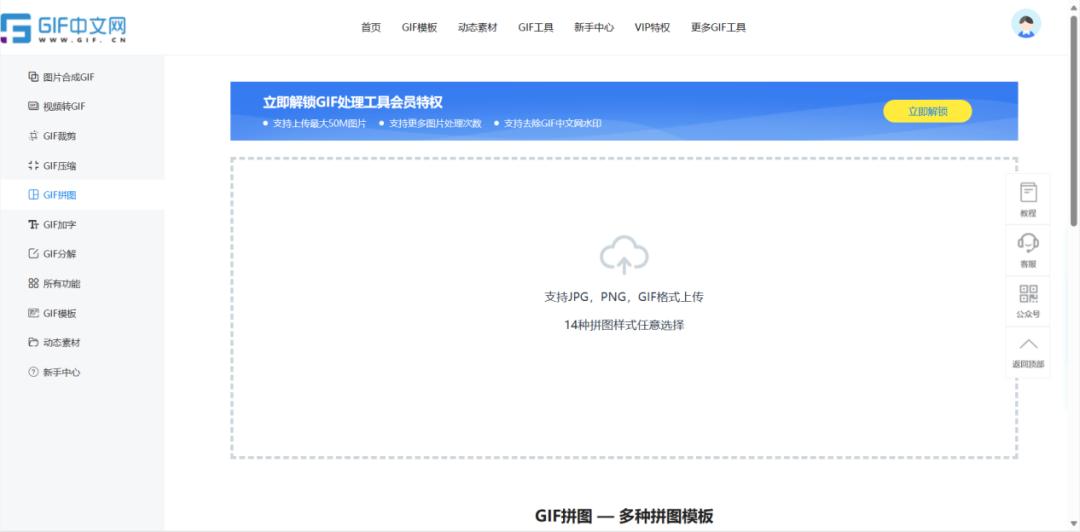1080x532 pixels.
Task: Click the GIF模板 sidebar icon
Action: point(33,313)
